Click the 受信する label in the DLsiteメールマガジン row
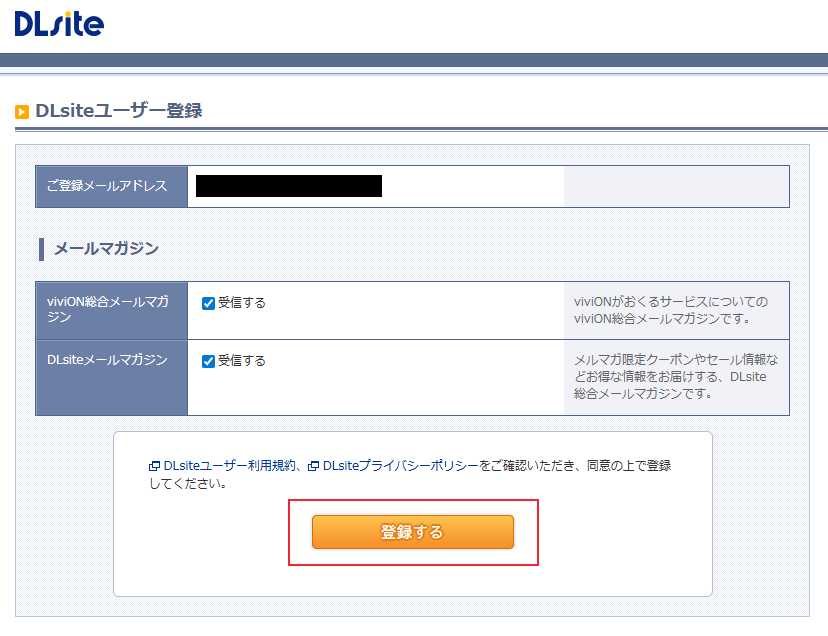The height and width of the screenshot is (636, 828). 242,361
